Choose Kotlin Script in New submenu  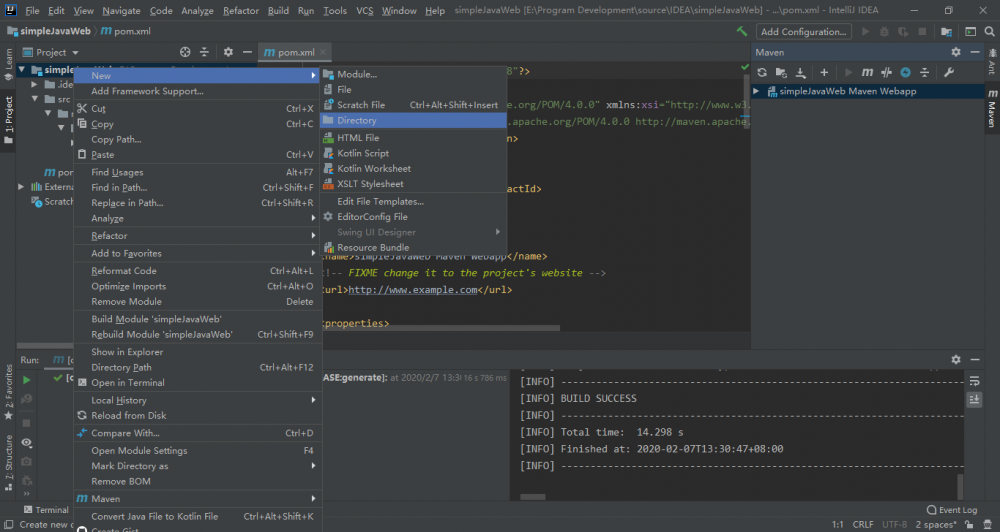pos(414,153)
